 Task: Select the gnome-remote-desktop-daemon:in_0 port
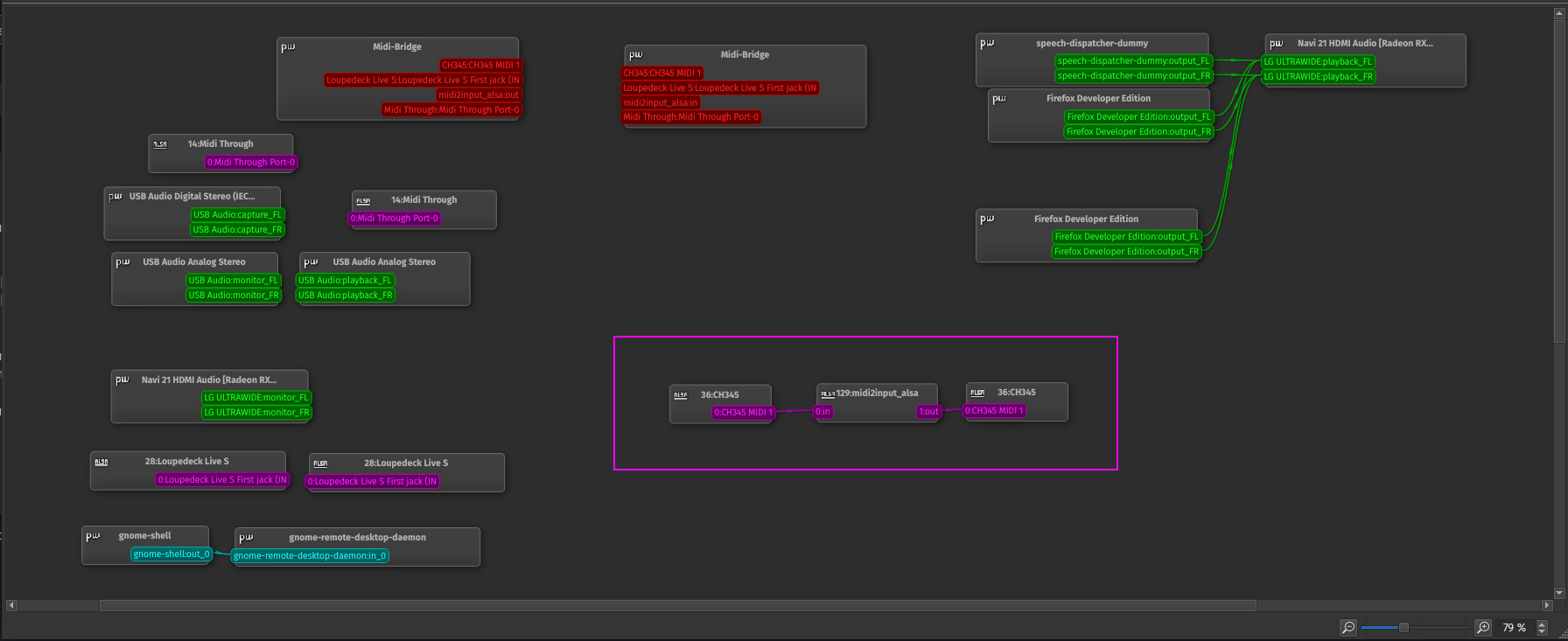click(x=310, y=555)
